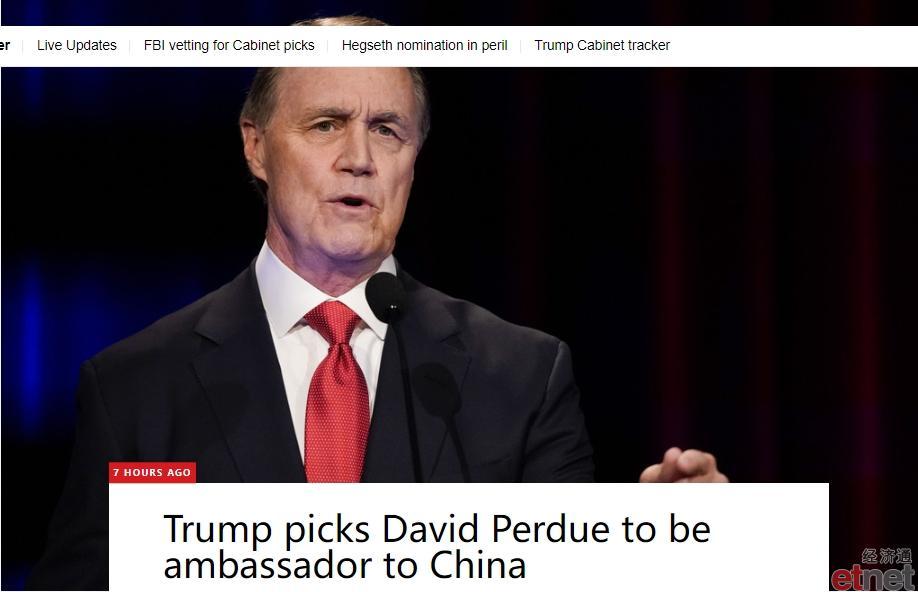Open the Trump picks David Perdue headline
Screen dimensions: 918x592
coord(437,546)
